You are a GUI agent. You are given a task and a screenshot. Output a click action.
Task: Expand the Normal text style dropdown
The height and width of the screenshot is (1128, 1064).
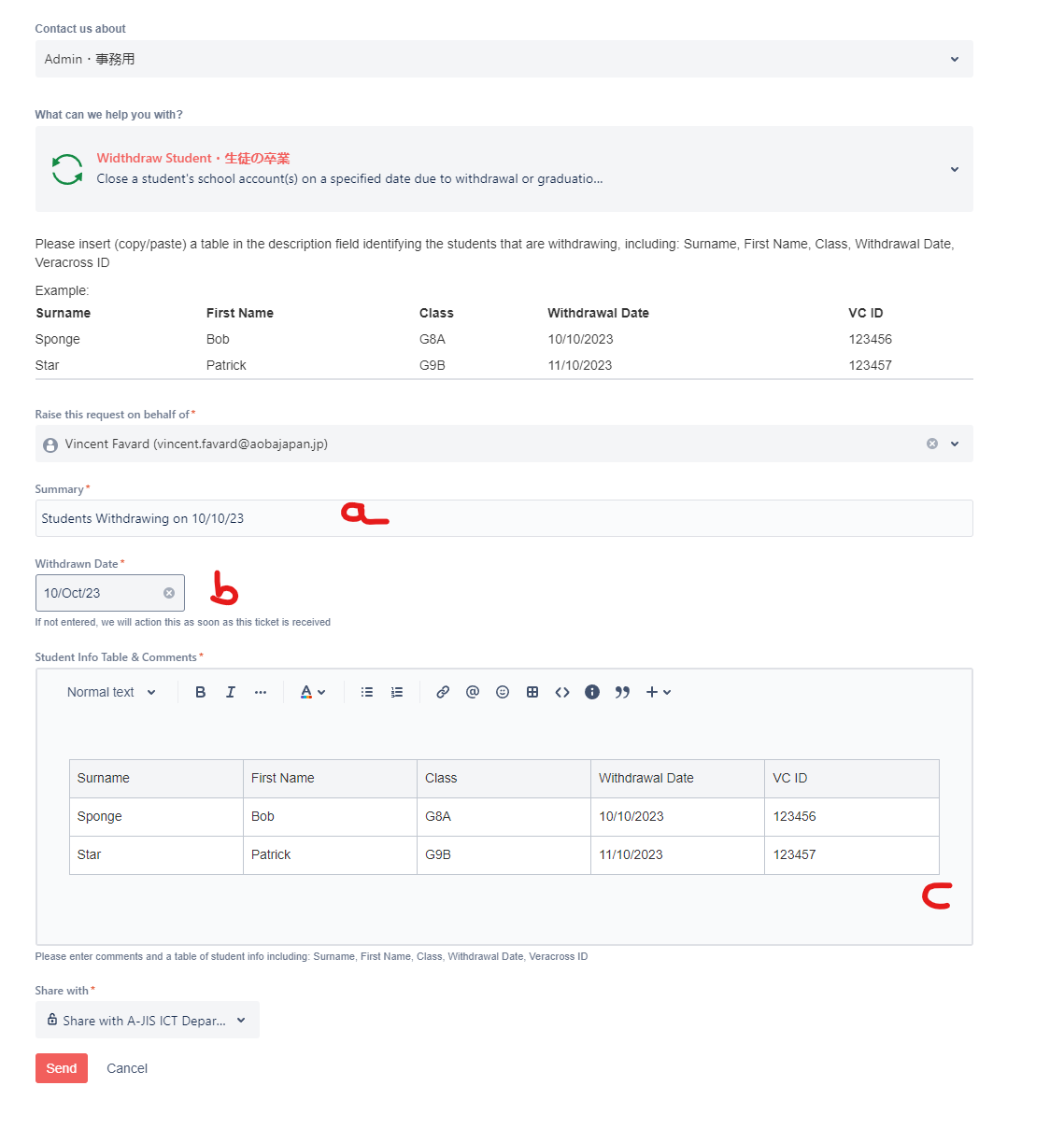[x=111, y=692]
